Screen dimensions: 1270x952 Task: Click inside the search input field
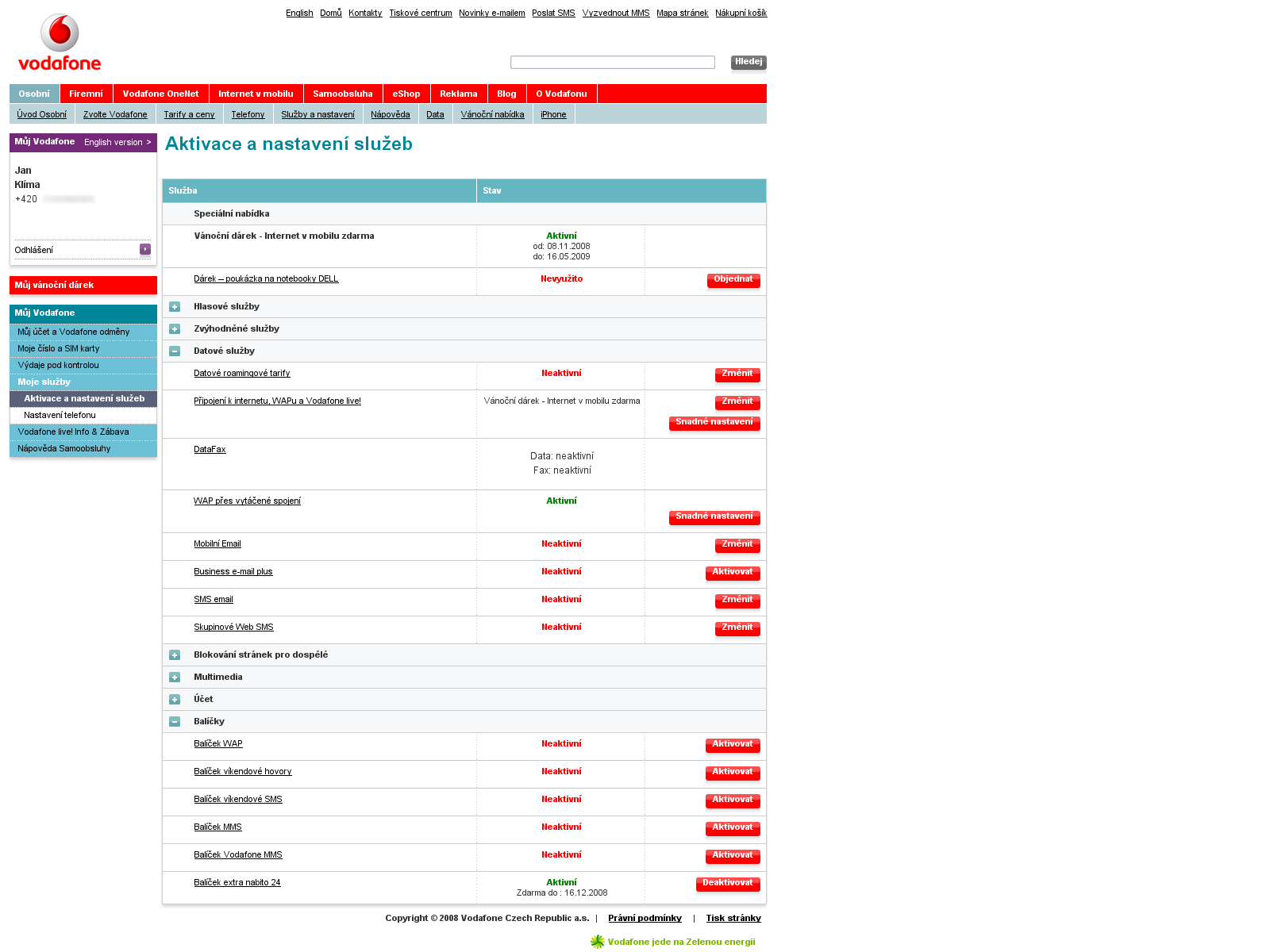pos(613,62)
